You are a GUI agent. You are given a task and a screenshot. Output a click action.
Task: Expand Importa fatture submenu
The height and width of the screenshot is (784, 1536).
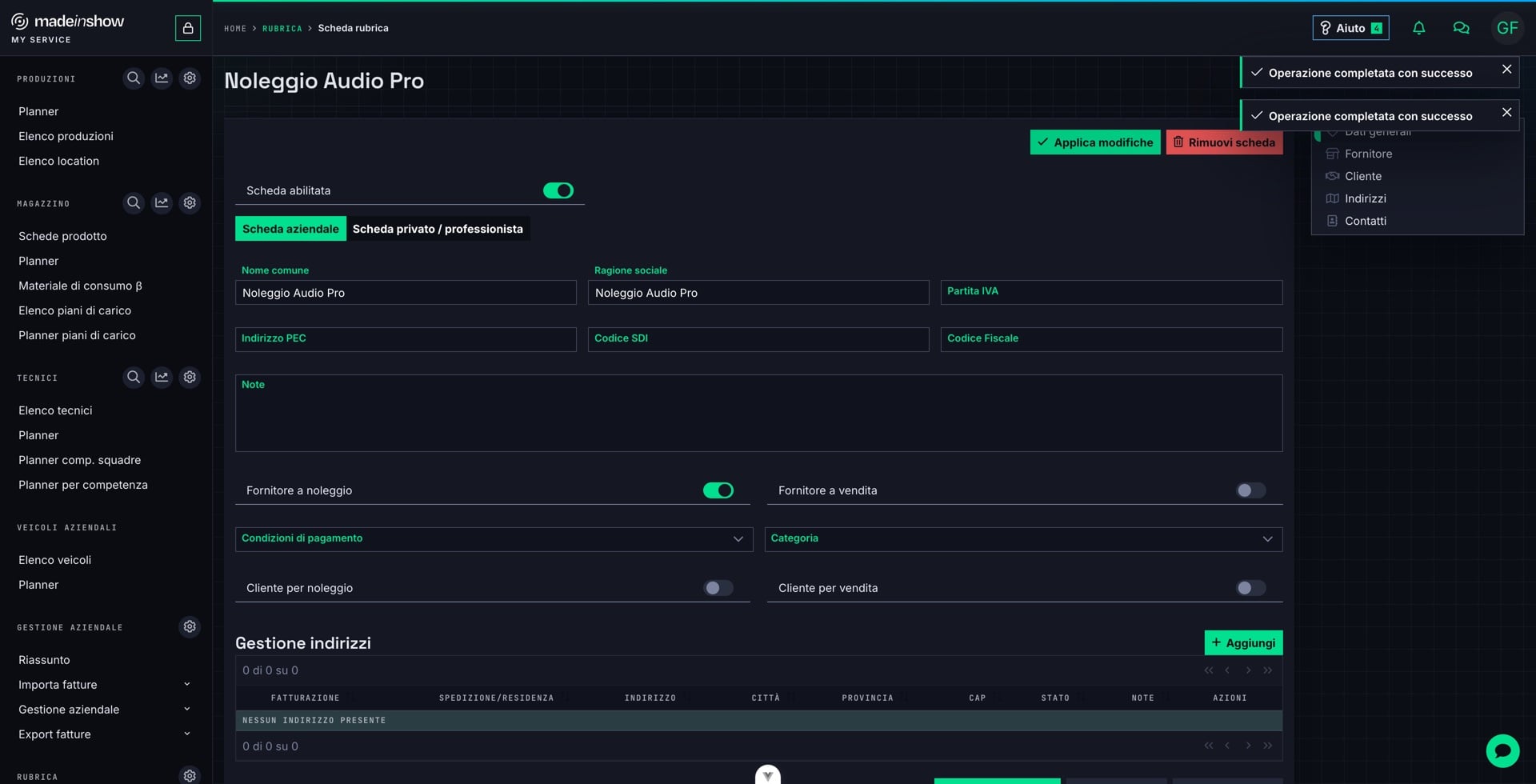[x=186, y=684]
